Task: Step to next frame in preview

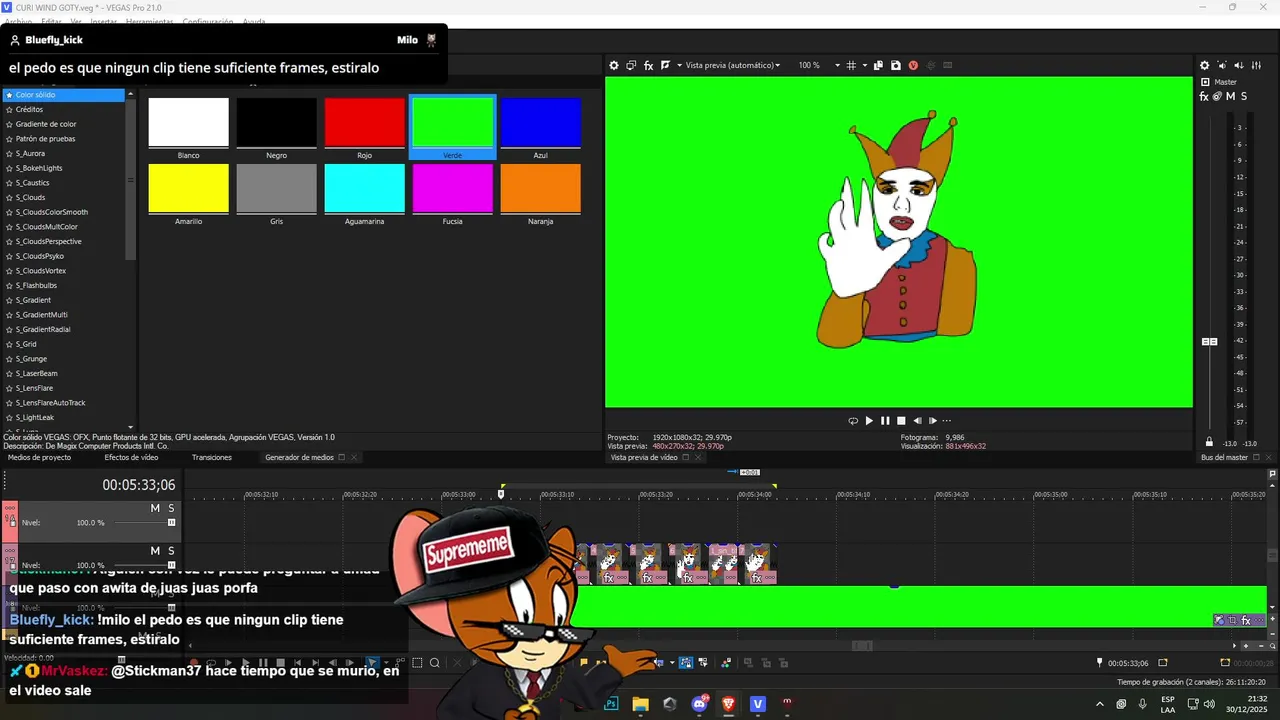Action: pyautogui.click(x=933, y=421)
